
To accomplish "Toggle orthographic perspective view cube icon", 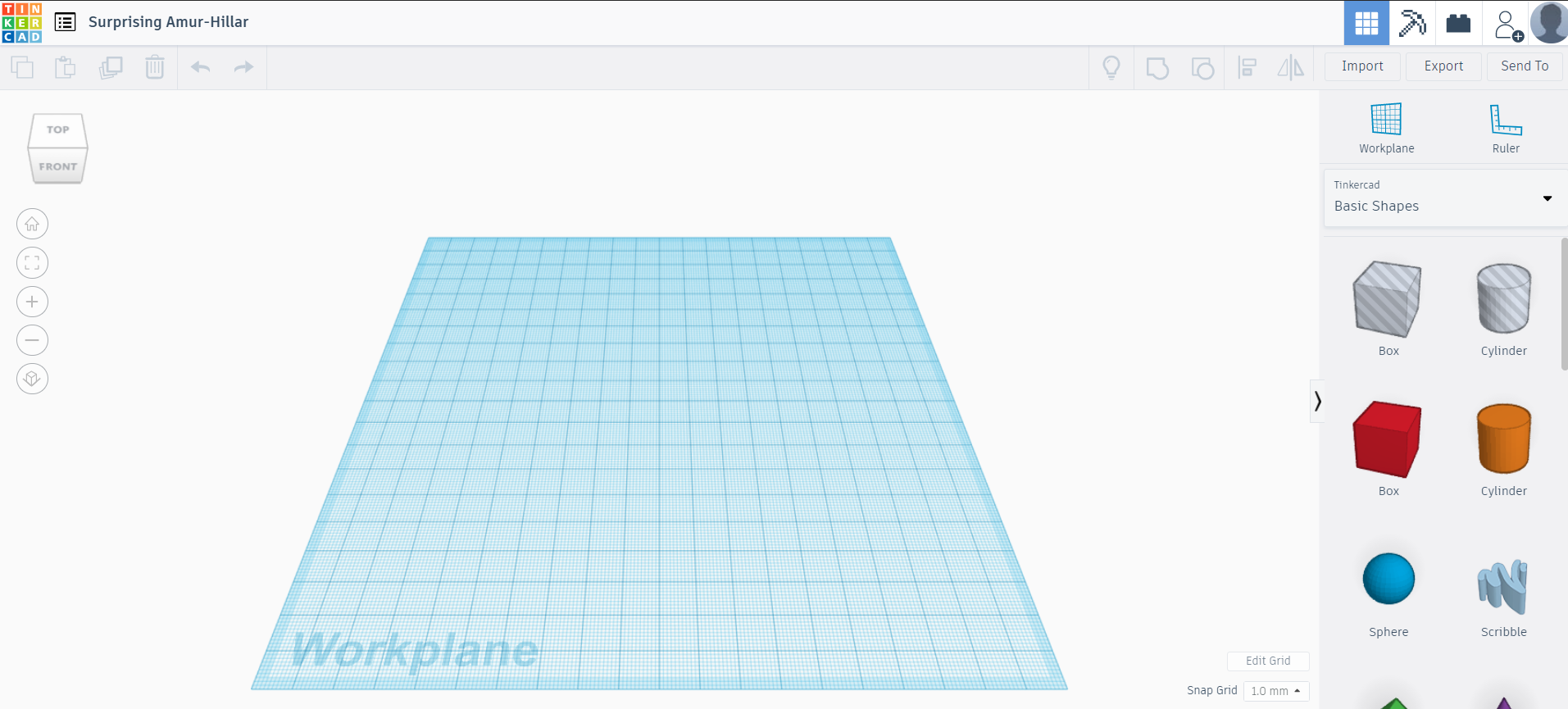I will (x=32, y=379).
